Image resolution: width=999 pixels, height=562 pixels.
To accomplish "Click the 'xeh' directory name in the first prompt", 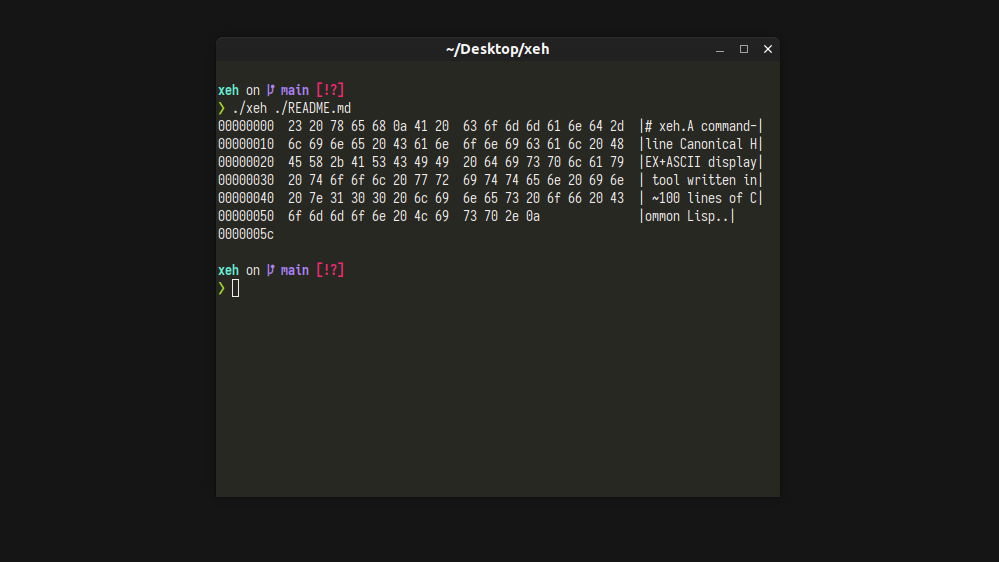I will [x=228, y=90].
